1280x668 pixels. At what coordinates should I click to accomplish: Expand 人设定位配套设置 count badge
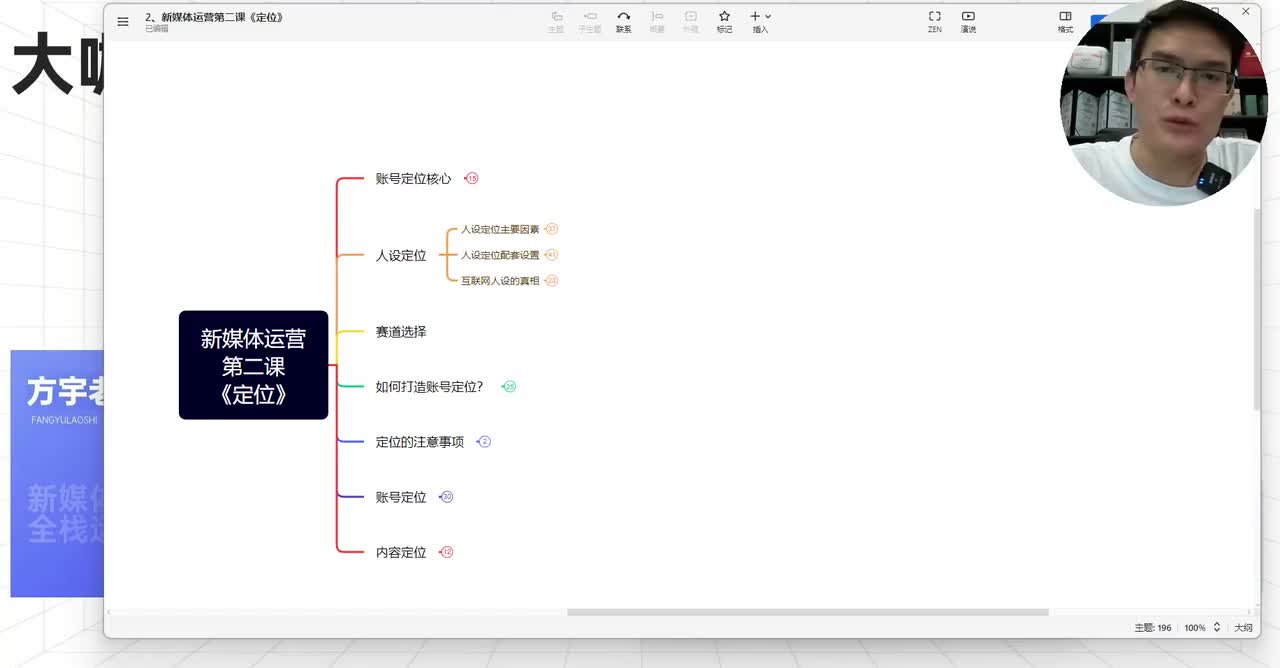552,255
